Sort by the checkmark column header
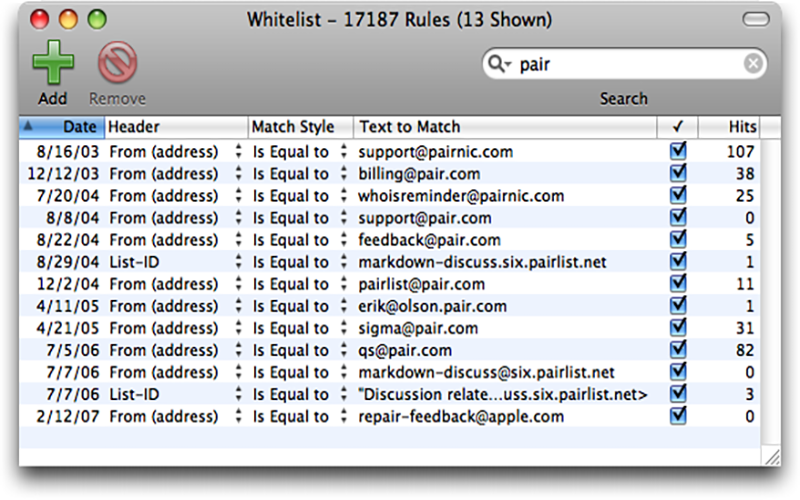Image resolution: width=800 pixels, height=500 pixels. coord(678,127)
